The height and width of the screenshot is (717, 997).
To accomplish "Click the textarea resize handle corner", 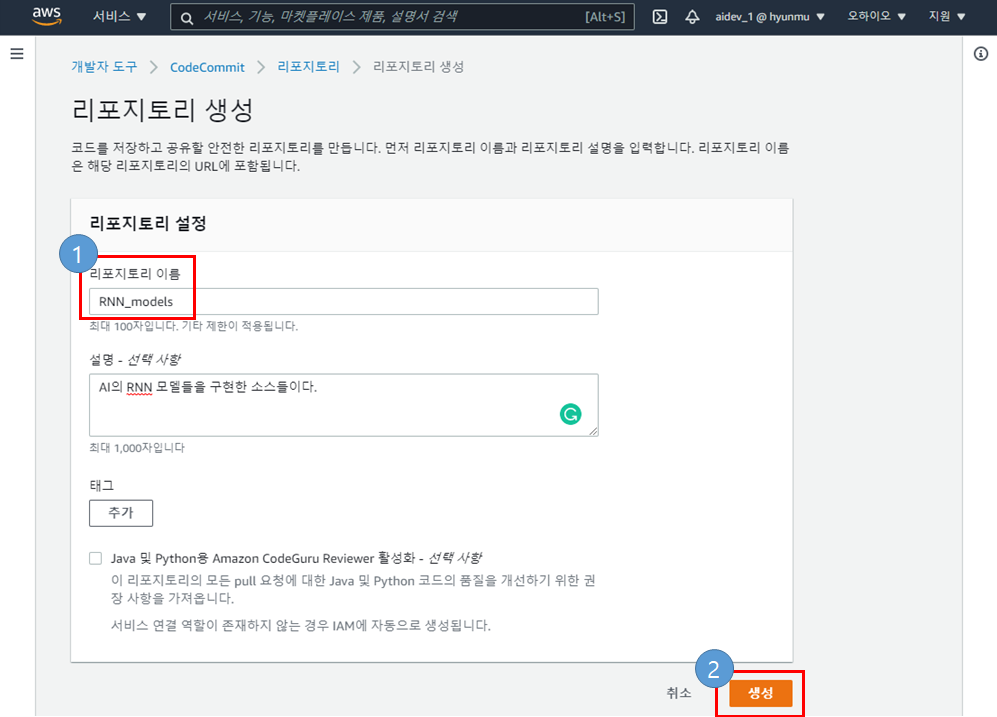I will (x=593, y=431).
